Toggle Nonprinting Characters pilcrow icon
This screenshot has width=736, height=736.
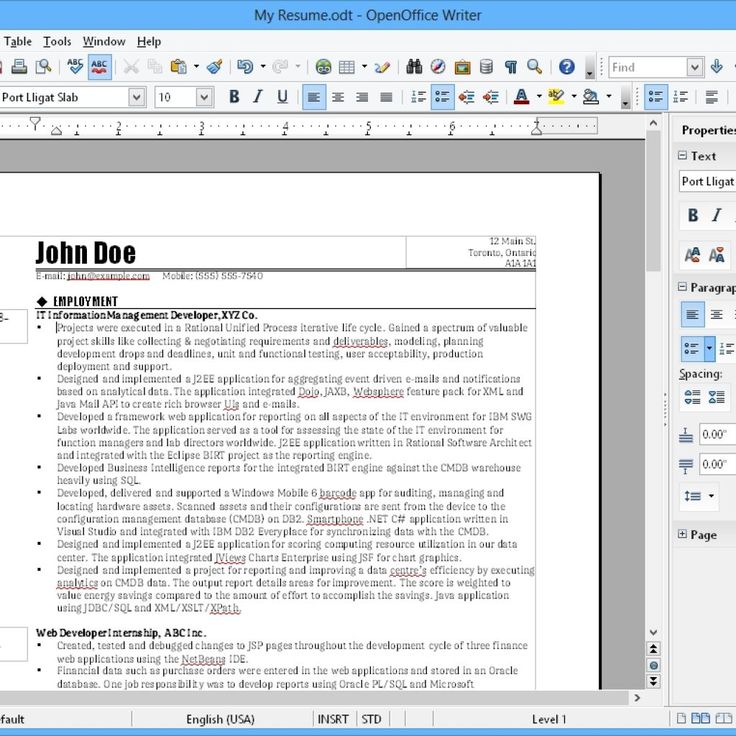click(511, 67)
